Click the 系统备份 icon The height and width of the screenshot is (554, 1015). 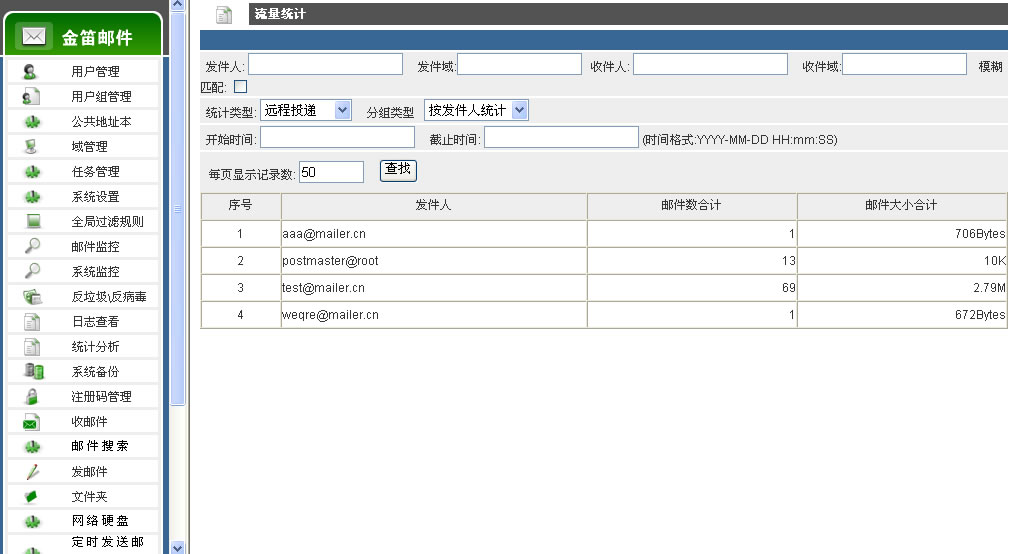(31, 371)
